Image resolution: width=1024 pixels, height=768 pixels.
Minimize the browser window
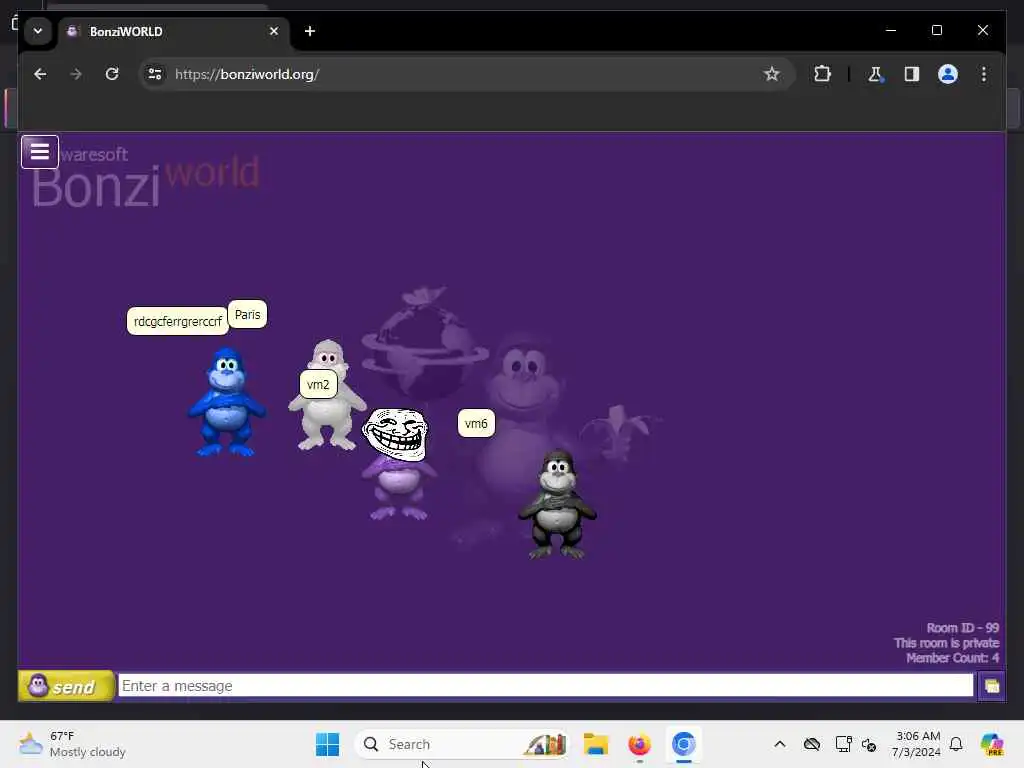tap(891, 30)
